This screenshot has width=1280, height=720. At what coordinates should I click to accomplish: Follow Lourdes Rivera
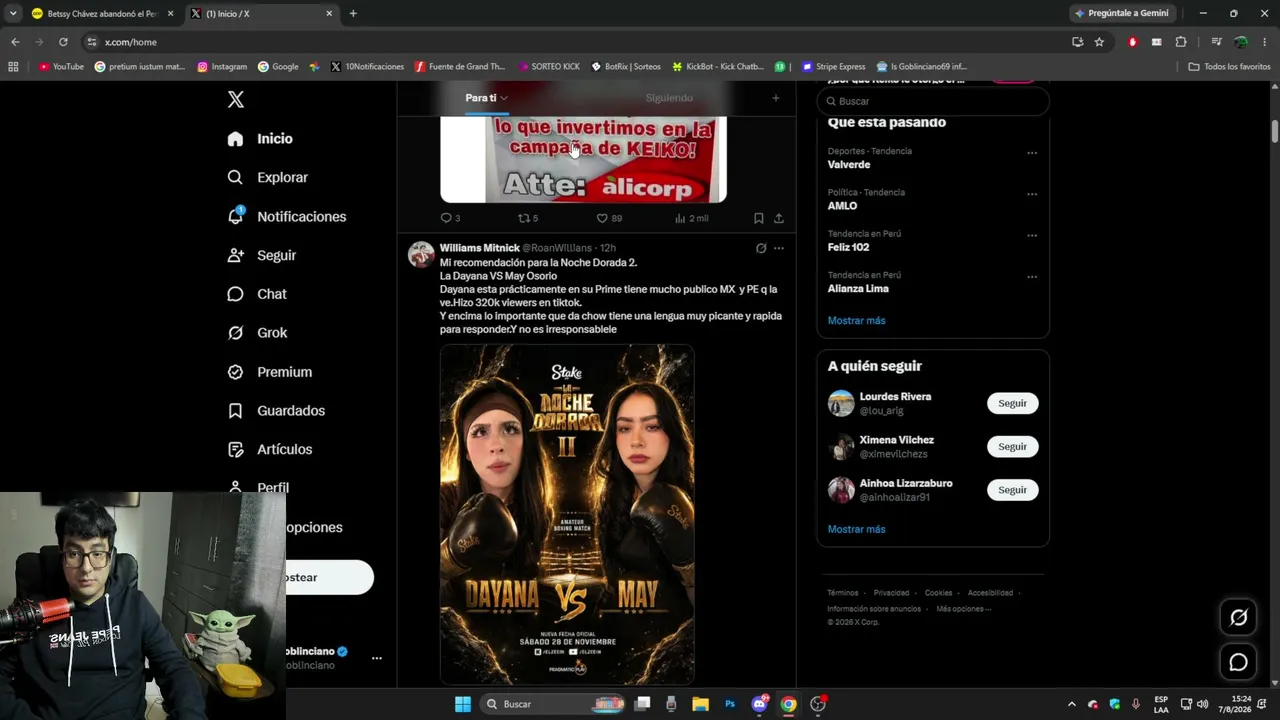pos(1012,403)
